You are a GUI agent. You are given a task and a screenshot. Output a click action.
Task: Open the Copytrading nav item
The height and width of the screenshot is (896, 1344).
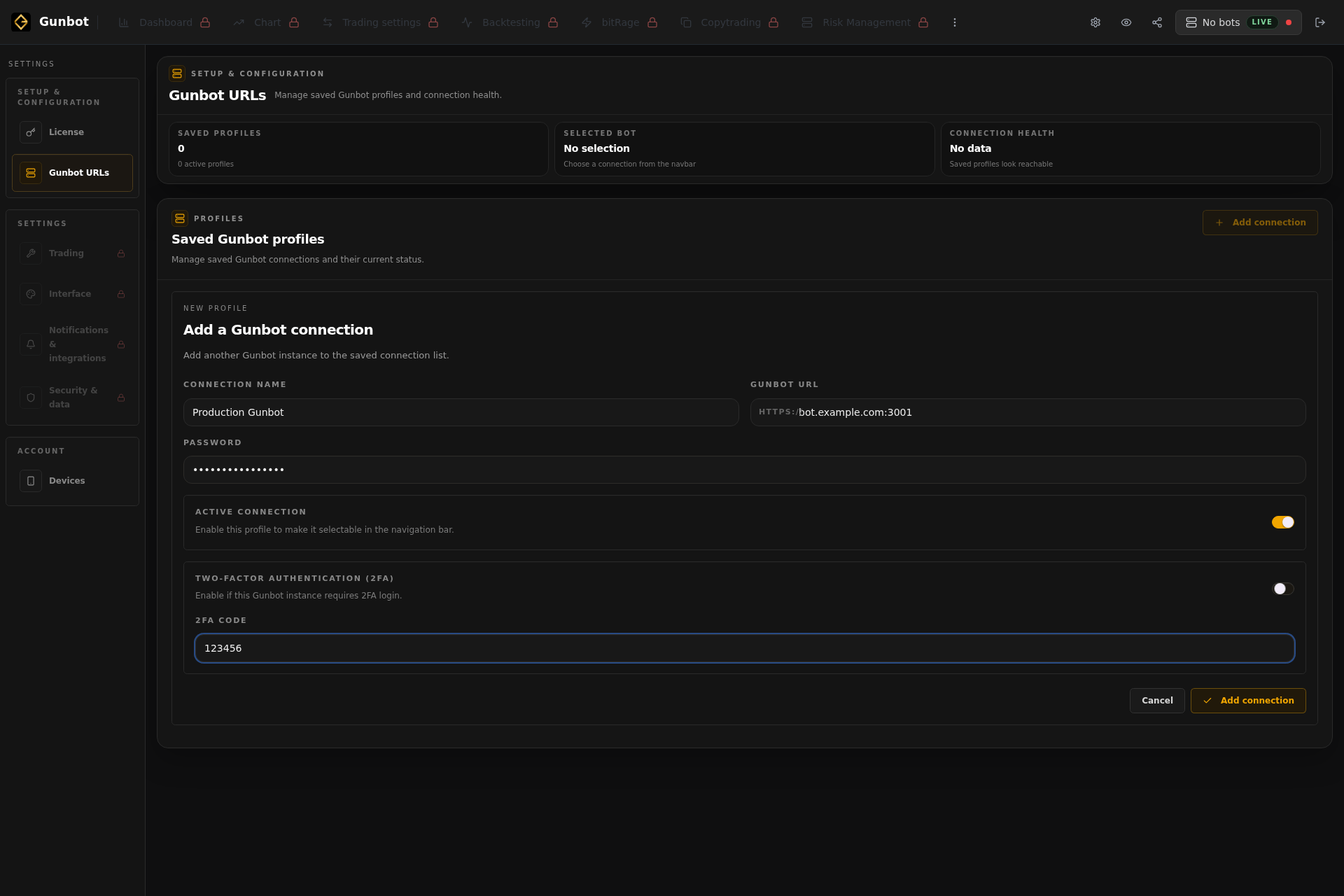pos(729,22)
